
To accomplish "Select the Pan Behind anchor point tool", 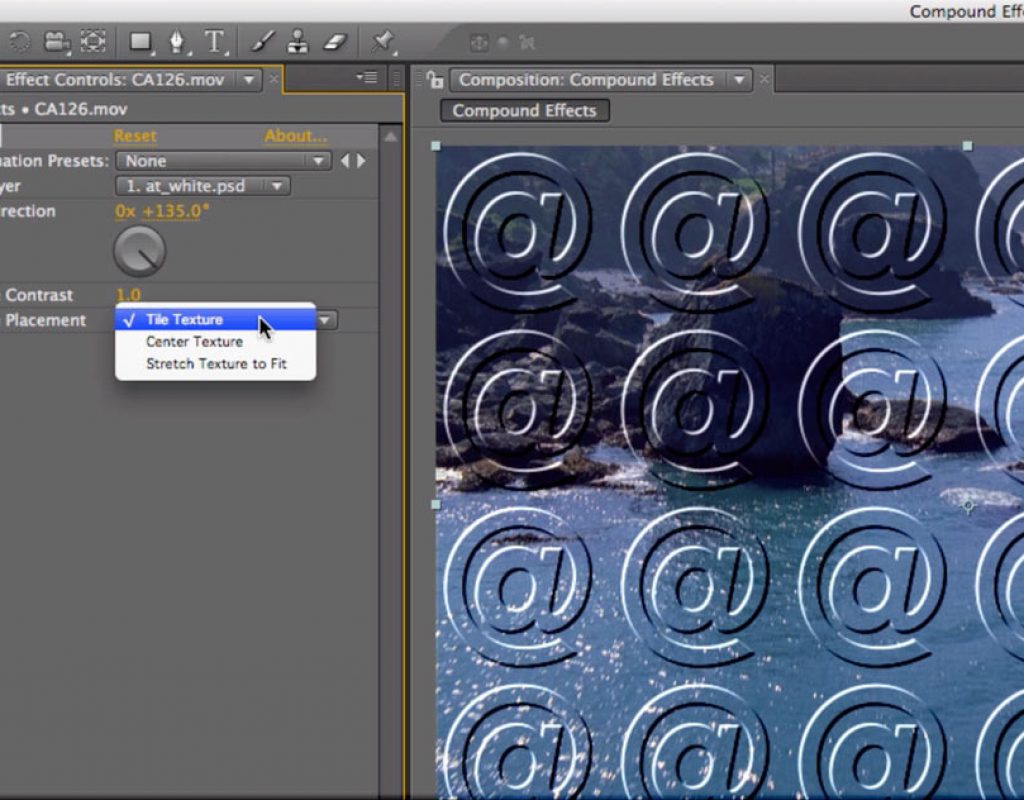I will (x=93, y=42).
